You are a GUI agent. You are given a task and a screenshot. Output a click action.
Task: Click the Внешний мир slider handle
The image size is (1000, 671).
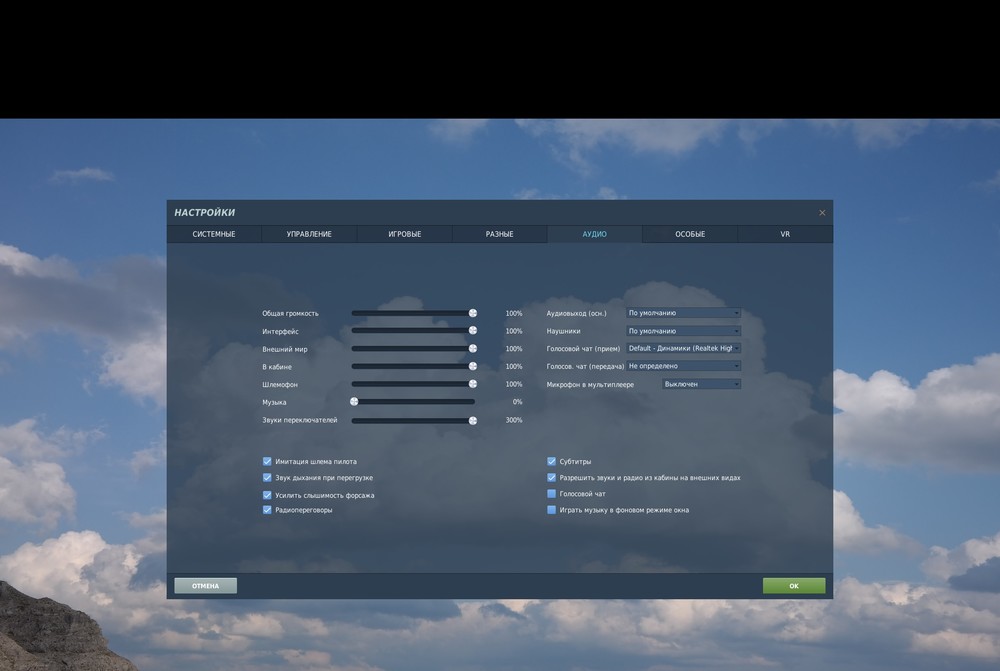point(473,348)
